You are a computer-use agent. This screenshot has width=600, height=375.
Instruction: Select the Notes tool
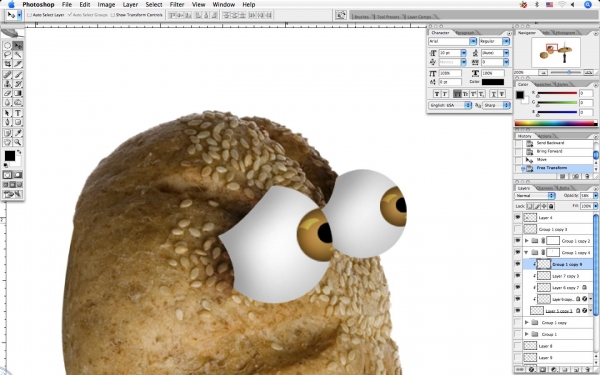(7, 133)
